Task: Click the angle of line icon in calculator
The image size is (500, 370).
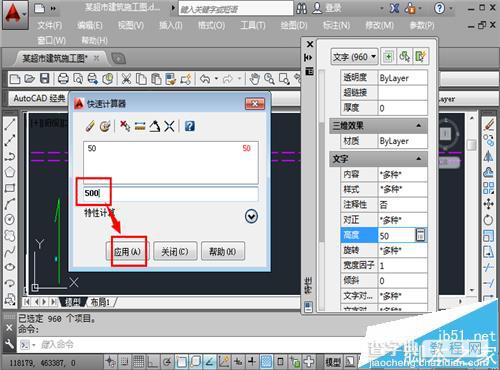Action: (x=154, y=126)
